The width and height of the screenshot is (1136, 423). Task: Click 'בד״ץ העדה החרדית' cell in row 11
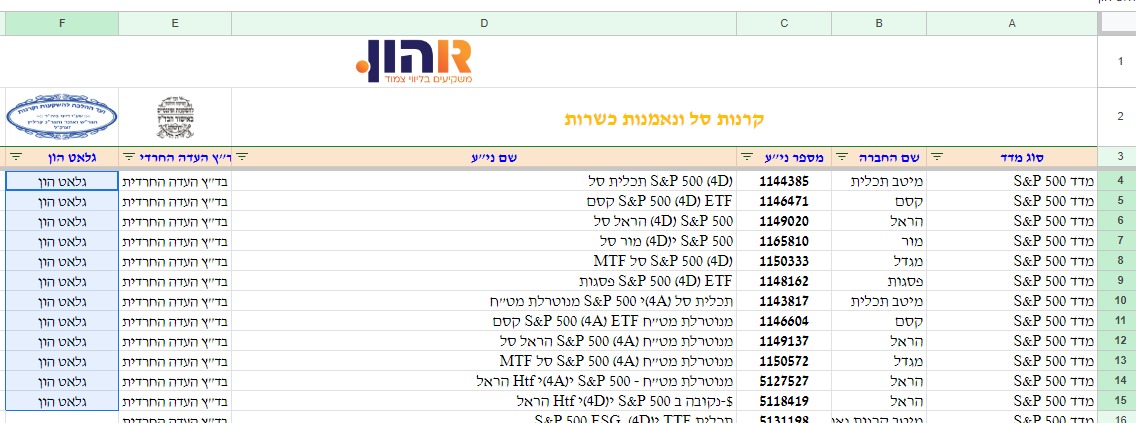[175, 321]
